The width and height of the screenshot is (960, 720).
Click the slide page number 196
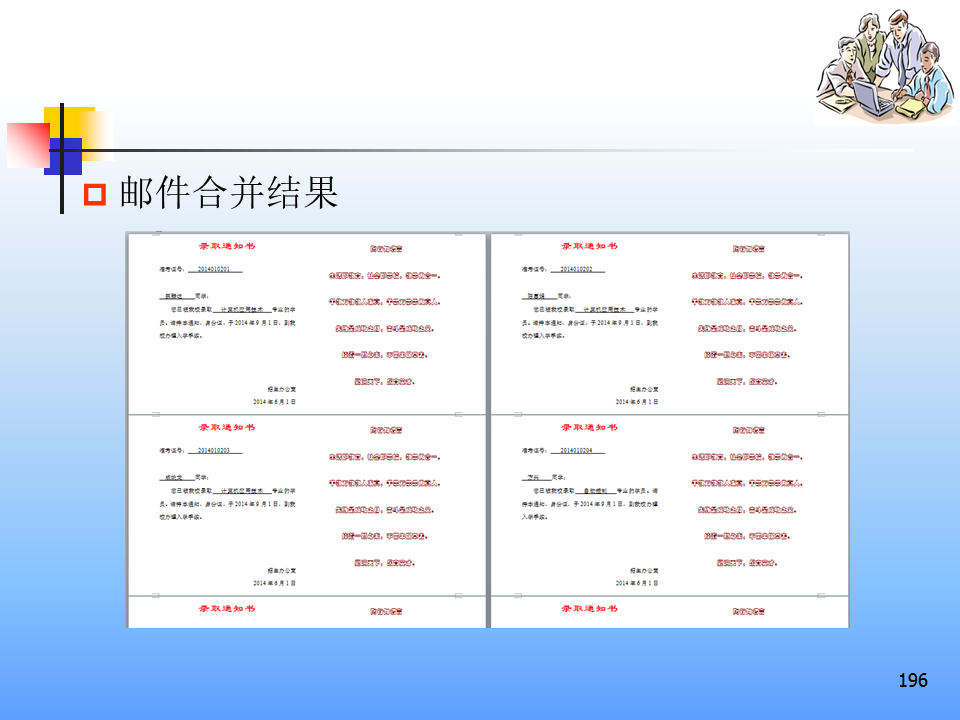click(x=913, y=680)
